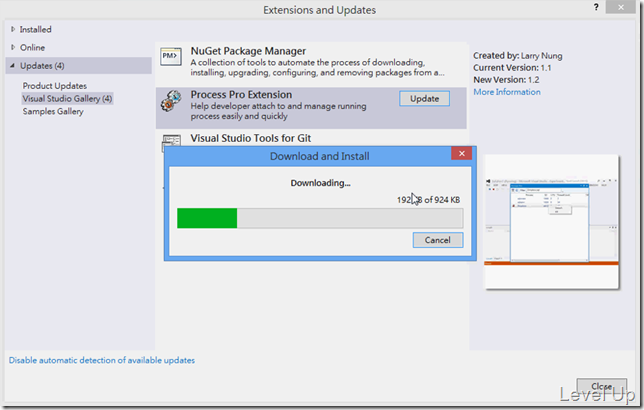Select Visual Studio Gallery (4)
Screen dimensions: 644x410
[x=67, y=99]
